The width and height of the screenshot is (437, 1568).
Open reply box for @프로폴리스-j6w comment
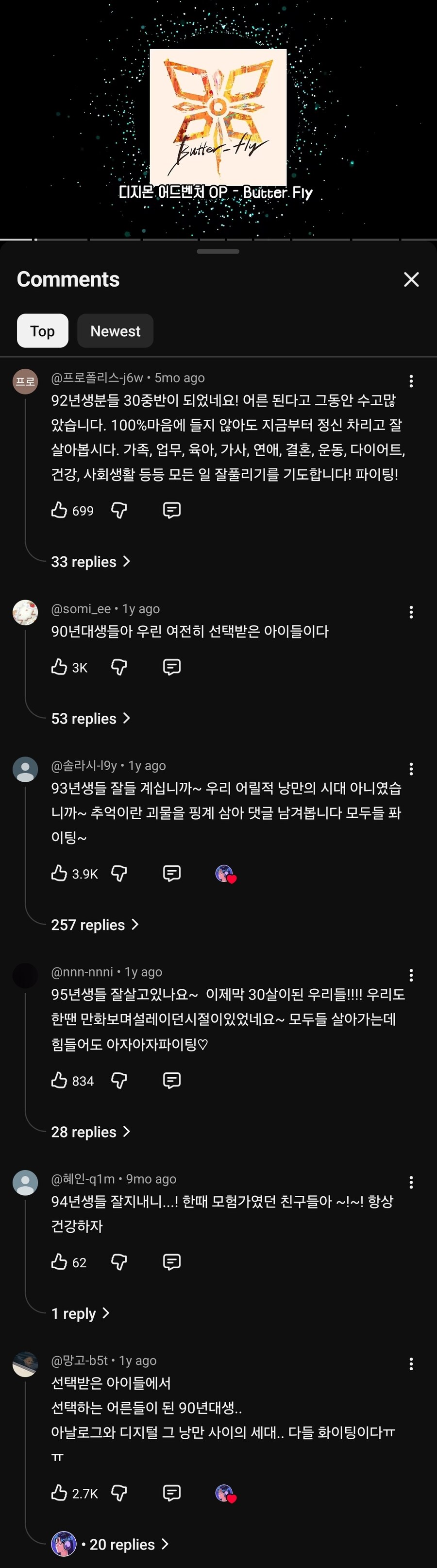(x=171, y=510)
